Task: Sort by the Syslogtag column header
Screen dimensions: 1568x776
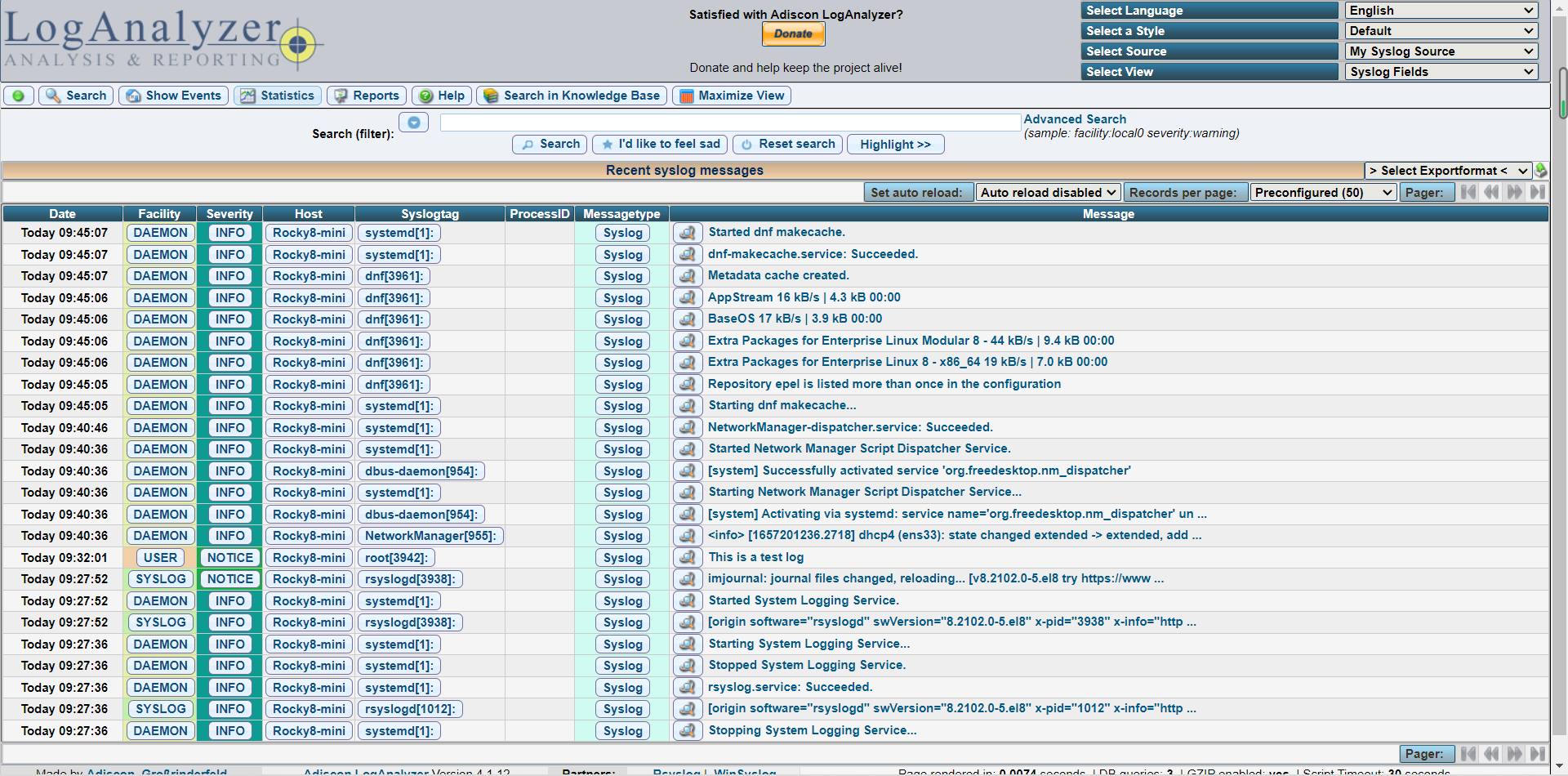Action: click(x=430, y=214)
